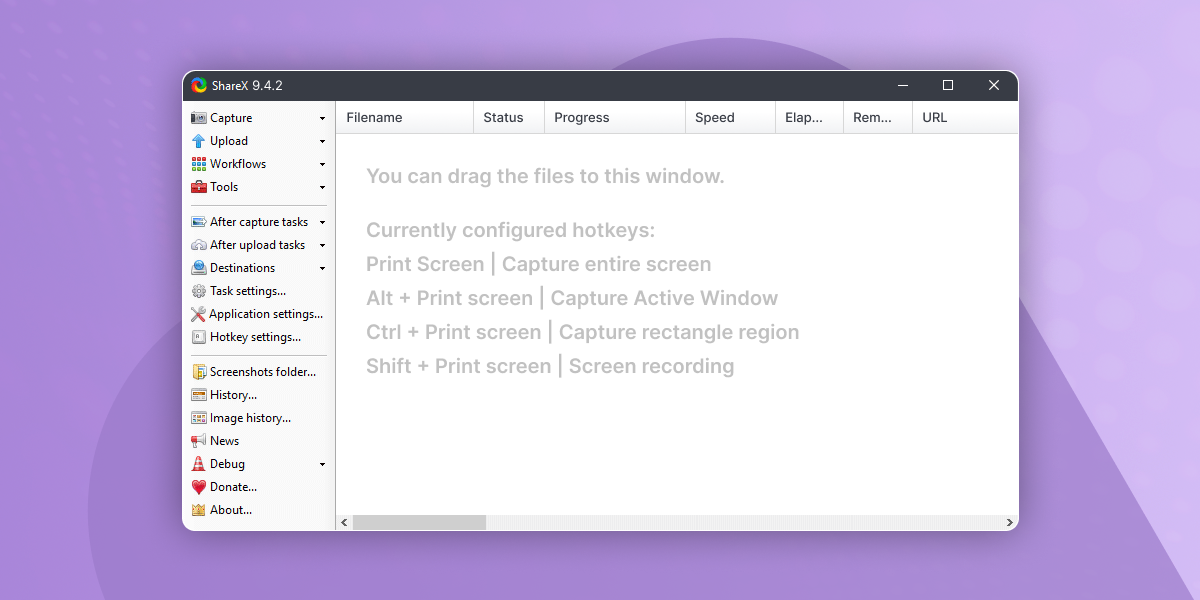This screenshot has height=600, width=1200.
Task: Sort by the Remaining column header
Action: [878, 117]
